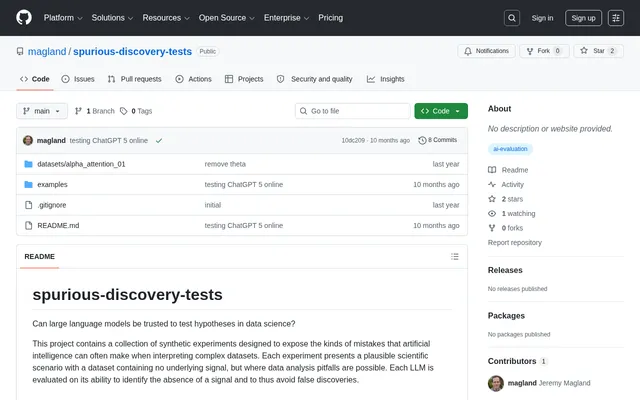The height and width of the screenshot is (400, 640).
Task: Click the star icon in Star button
Action: point(584,51)
